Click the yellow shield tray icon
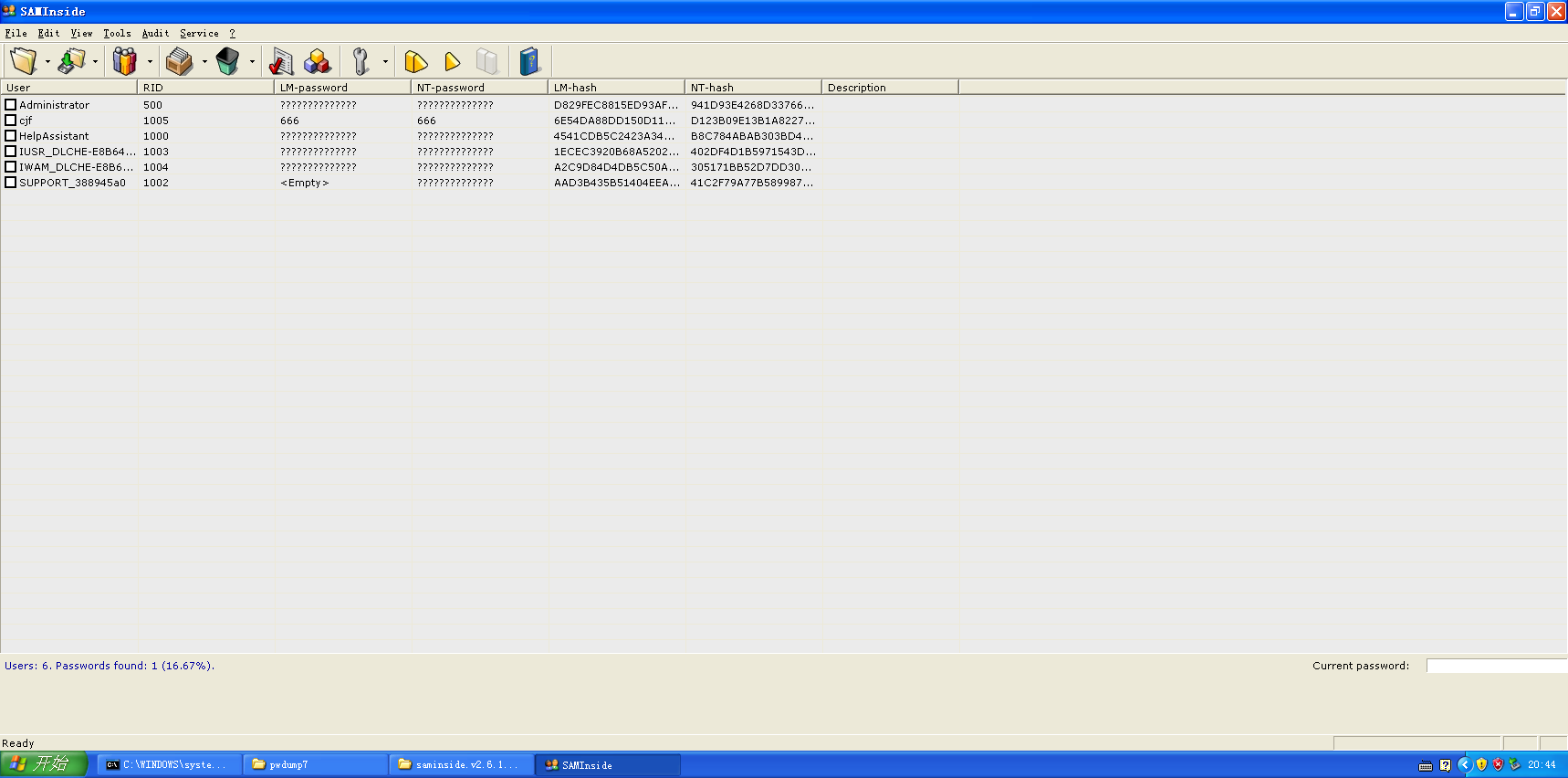Screen dimensions: 1568x778 (1481, 764)
